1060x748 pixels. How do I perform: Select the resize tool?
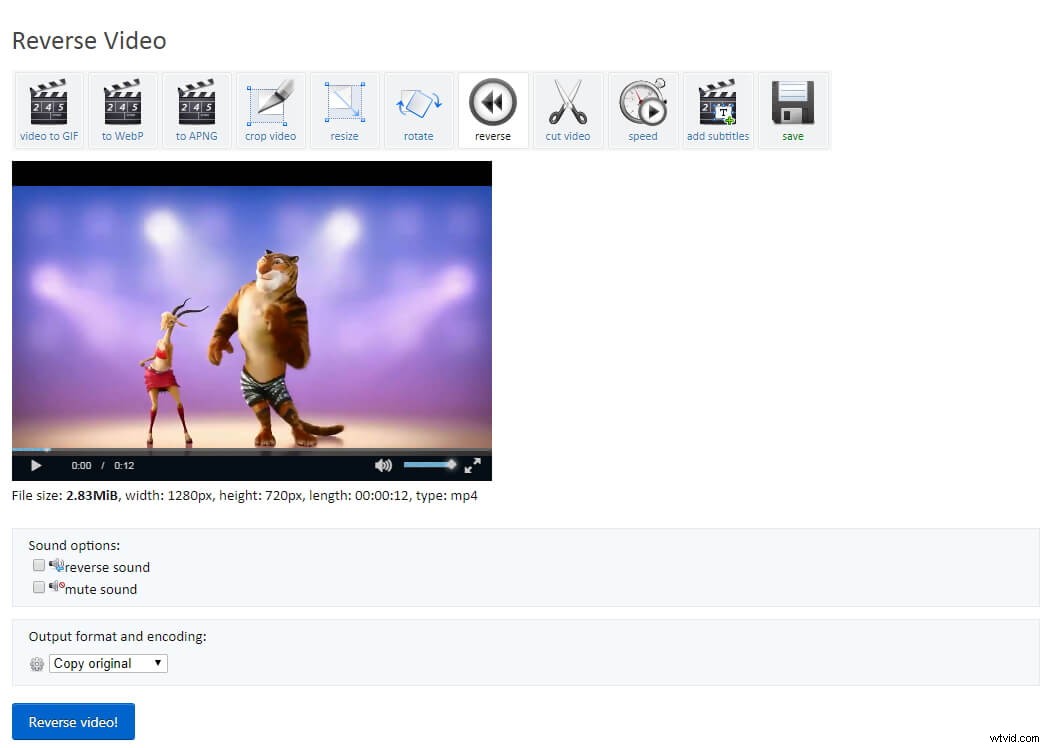tap(344, 108)
